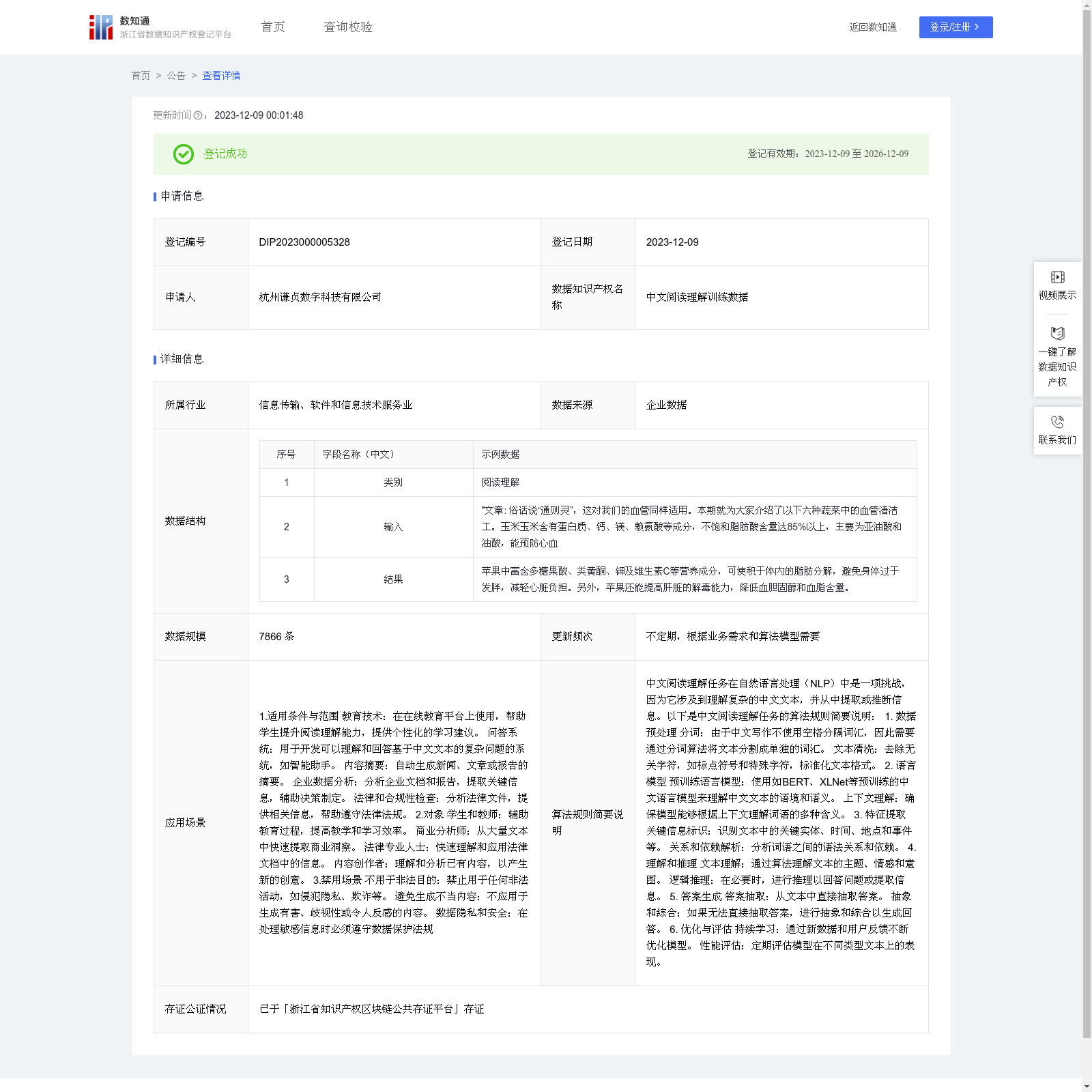Viewport: 1092px width, 1092px height.
Task: Click the scrollbar down arrow
Action: click(x=1087, y=1086)
